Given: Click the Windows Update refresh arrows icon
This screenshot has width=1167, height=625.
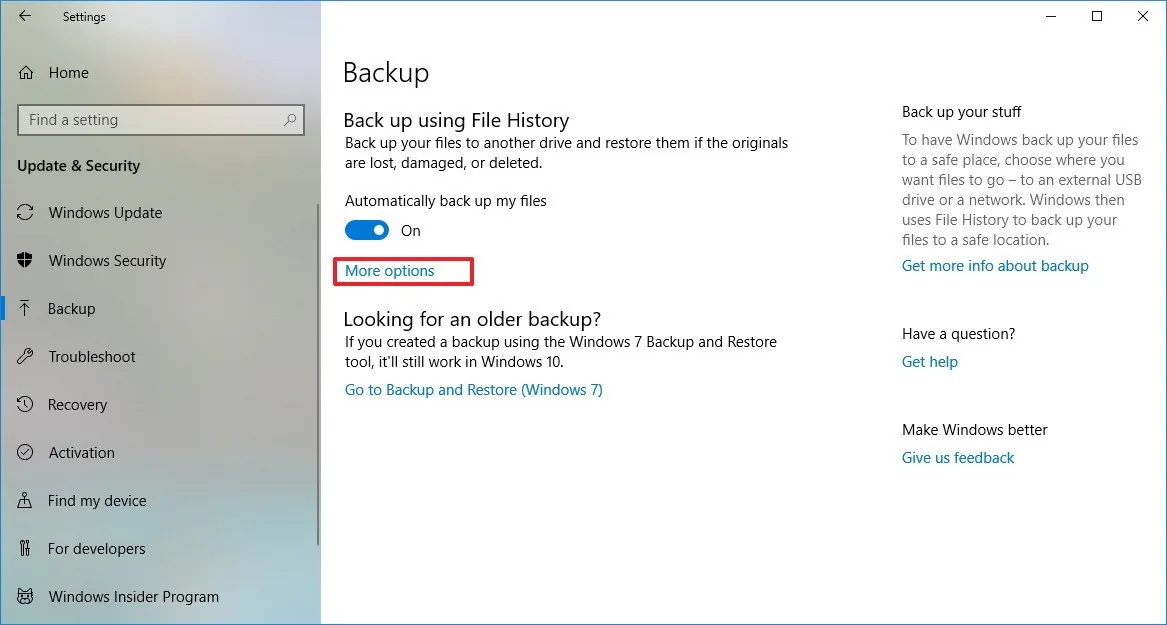Looking at the screenshot, I should coord(25,212).
